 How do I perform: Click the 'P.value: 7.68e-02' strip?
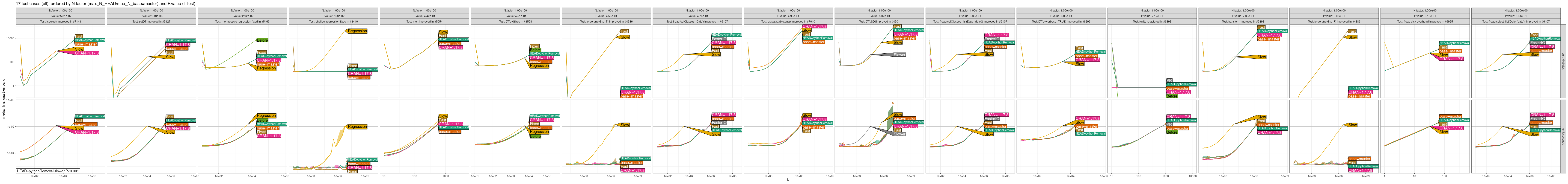click(334, 16)
